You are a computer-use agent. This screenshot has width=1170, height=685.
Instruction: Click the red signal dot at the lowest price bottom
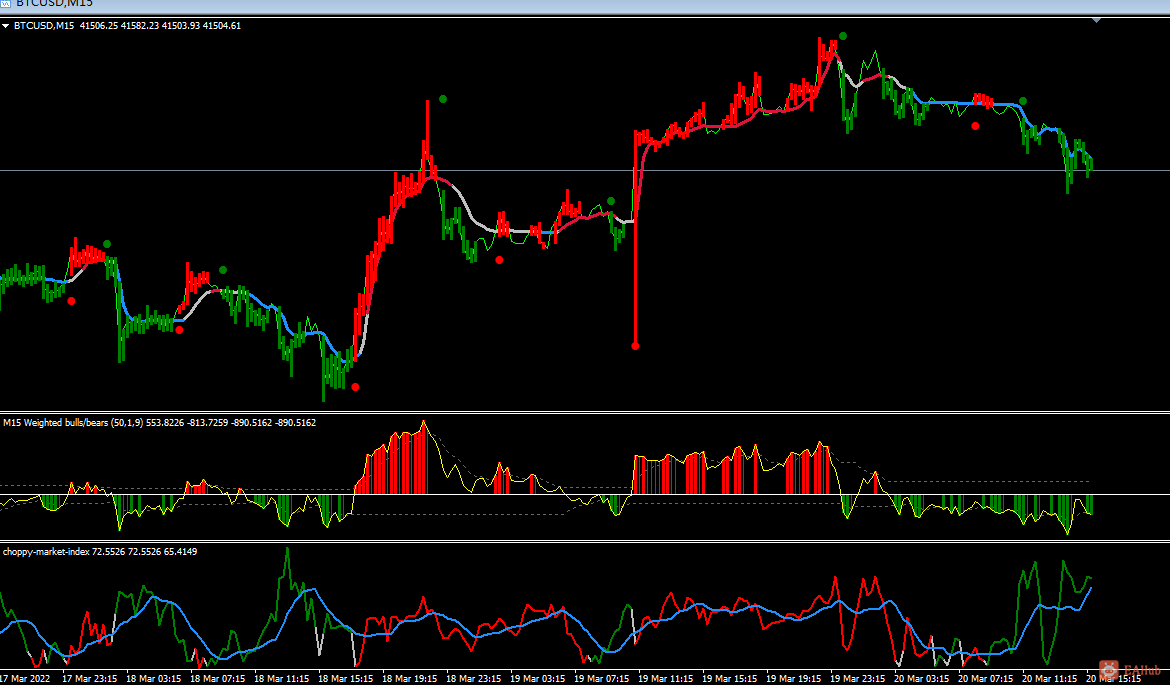(355, 387)
